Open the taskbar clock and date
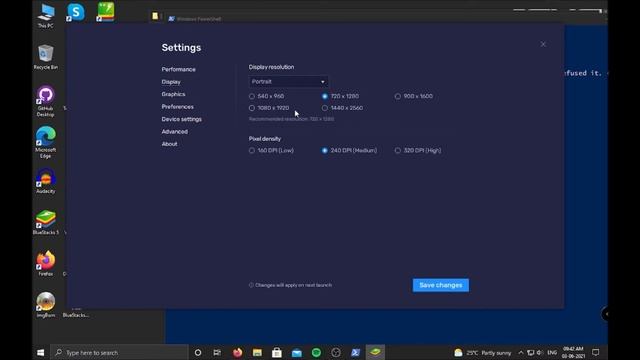640x360 pixels. tap(573, 353)
